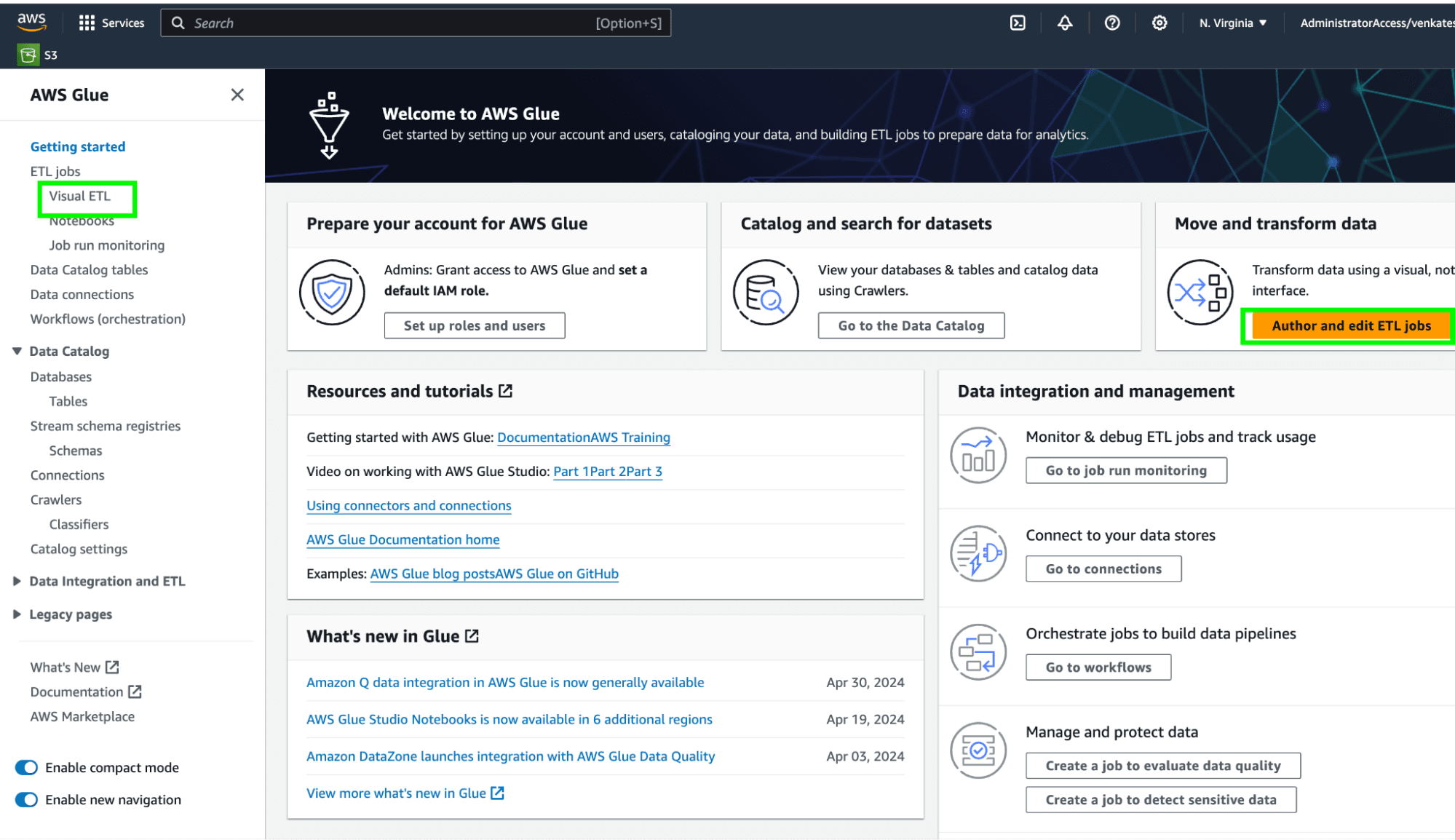Close the AWS Glue sidebar panel

click(x=237, y=95)
